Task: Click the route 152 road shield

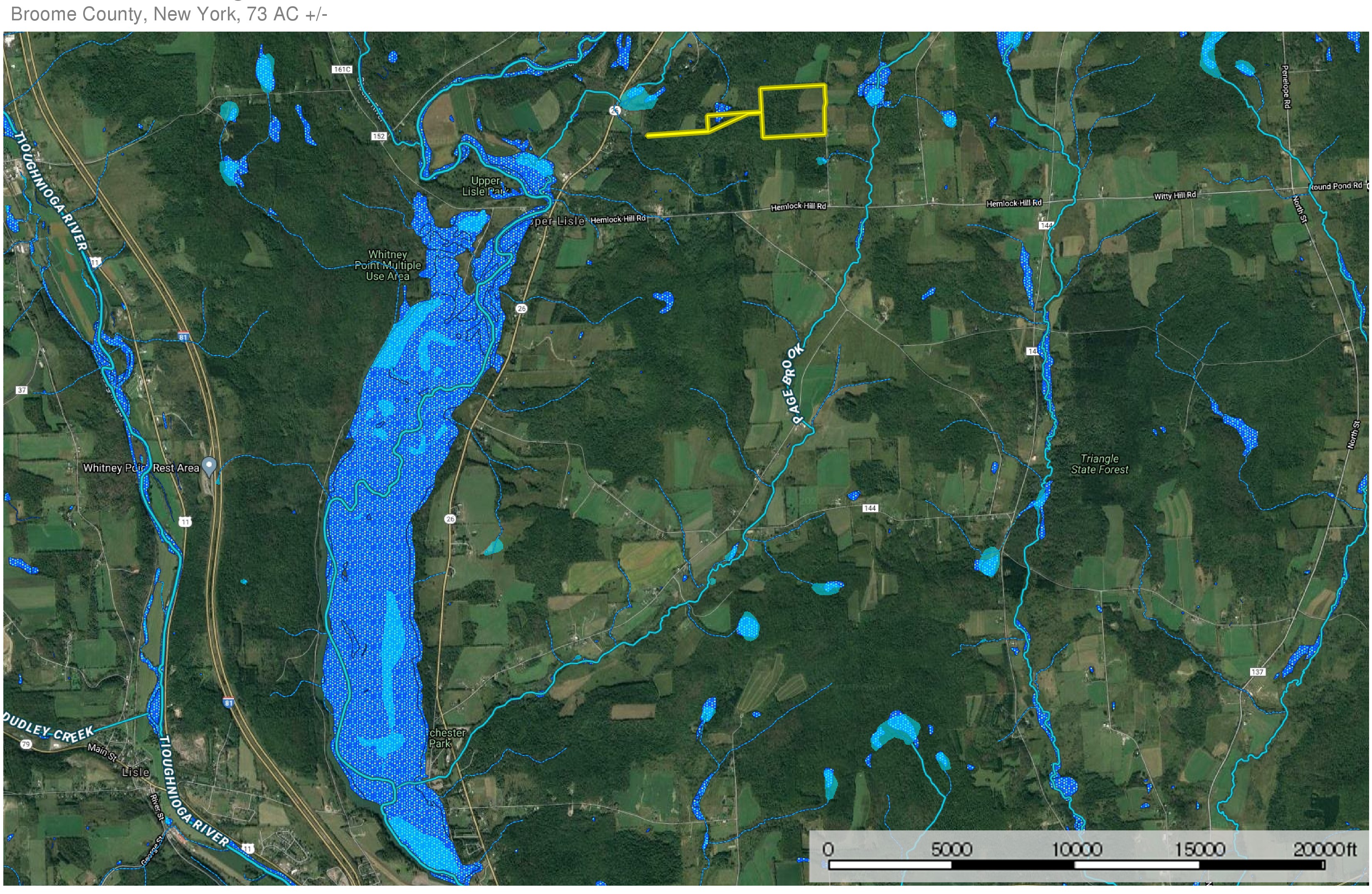Action: [378, 136]
